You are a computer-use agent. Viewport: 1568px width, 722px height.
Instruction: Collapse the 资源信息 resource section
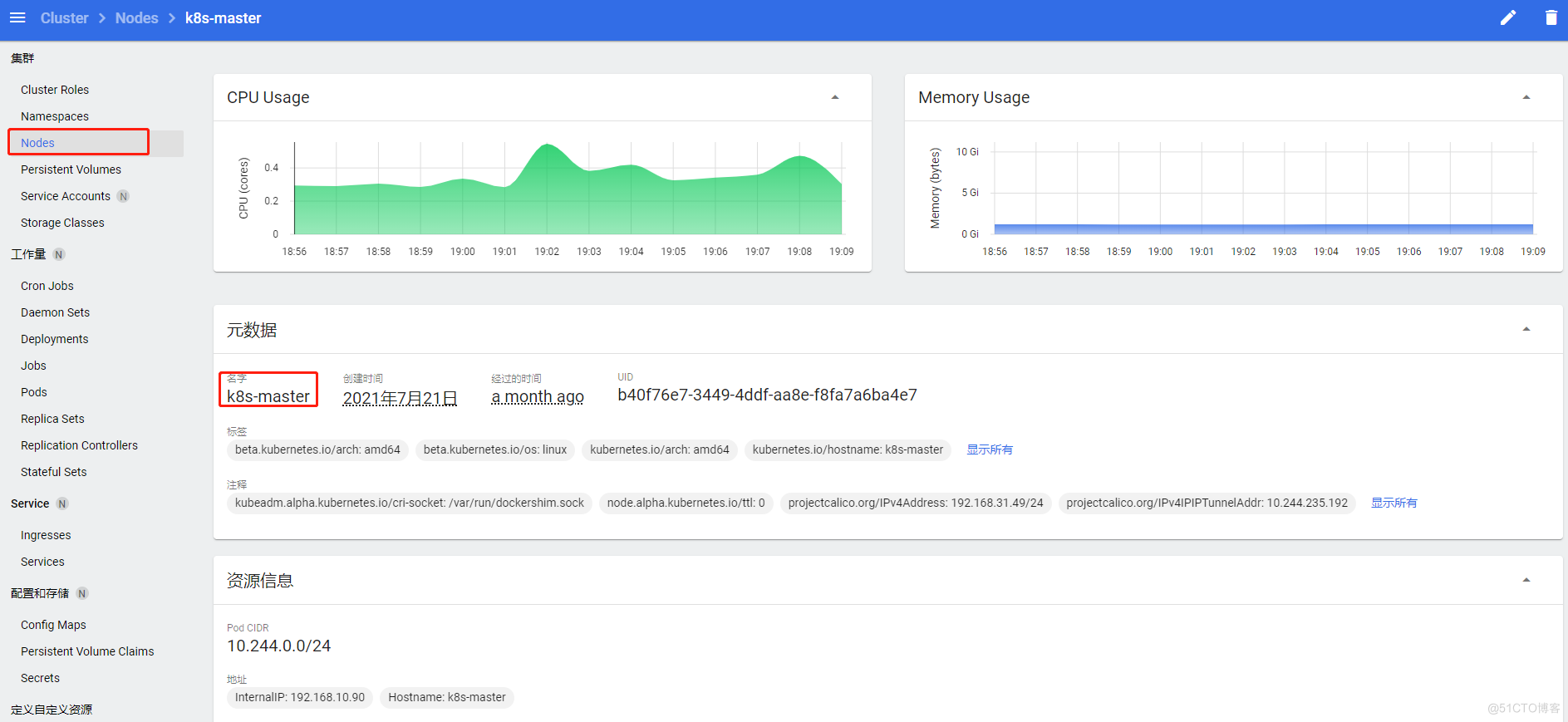pyautogui.click(x=1526, y=580)
